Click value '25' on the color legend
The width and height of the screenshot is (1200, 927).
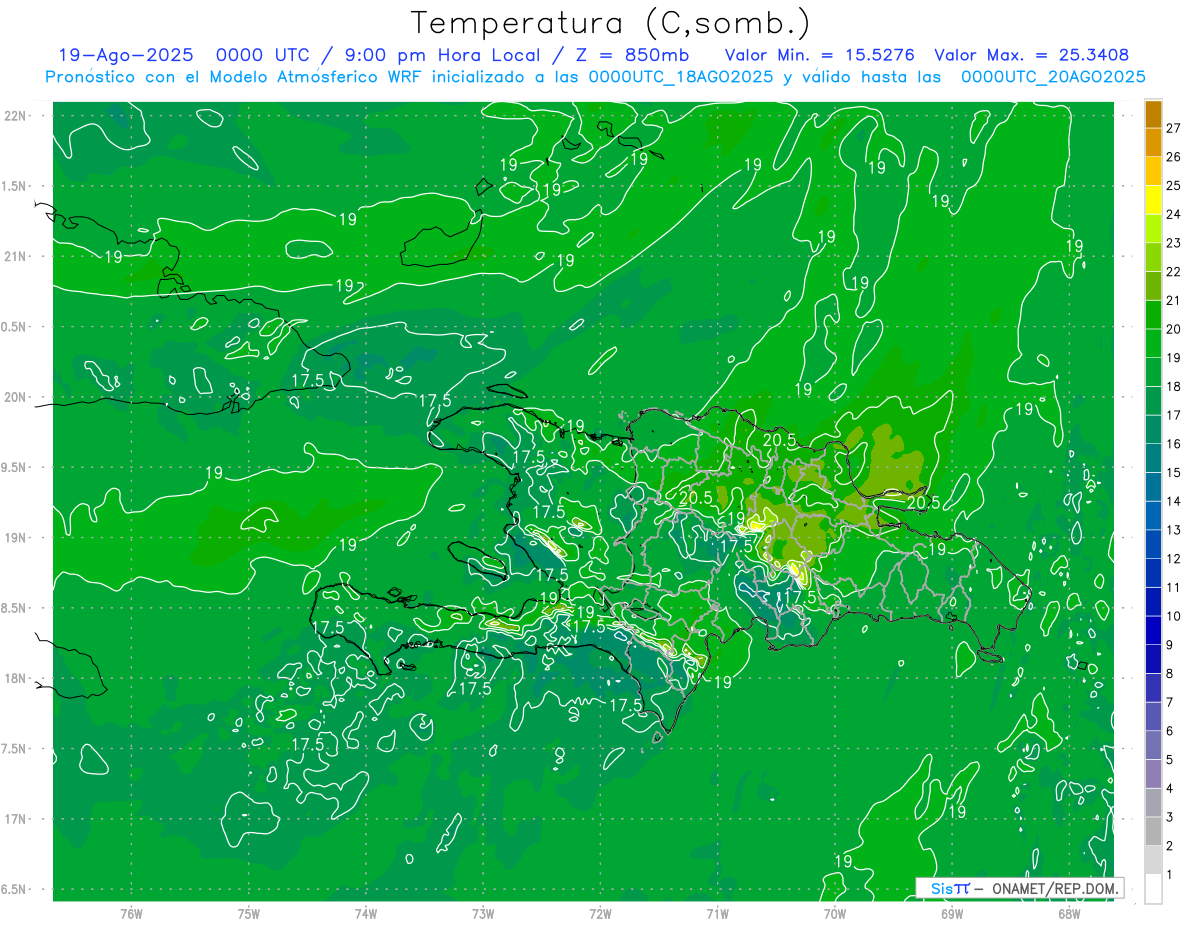(x=1174, y=186)
